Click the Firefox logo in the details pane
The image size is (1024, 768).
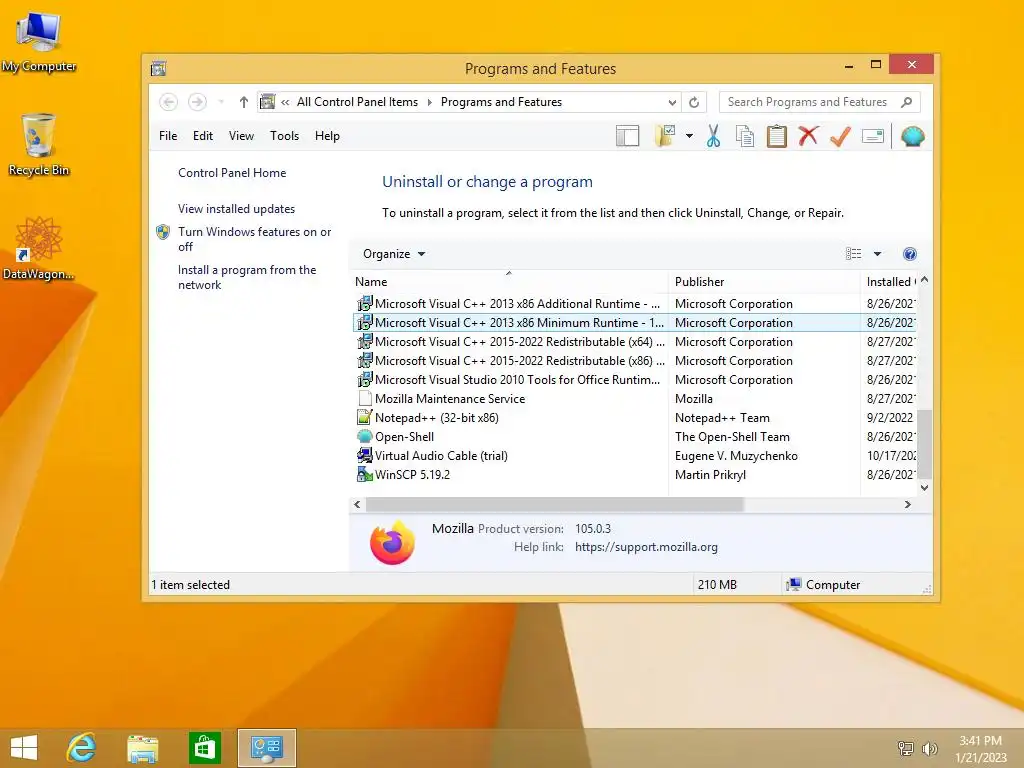[x=392, y=543]
